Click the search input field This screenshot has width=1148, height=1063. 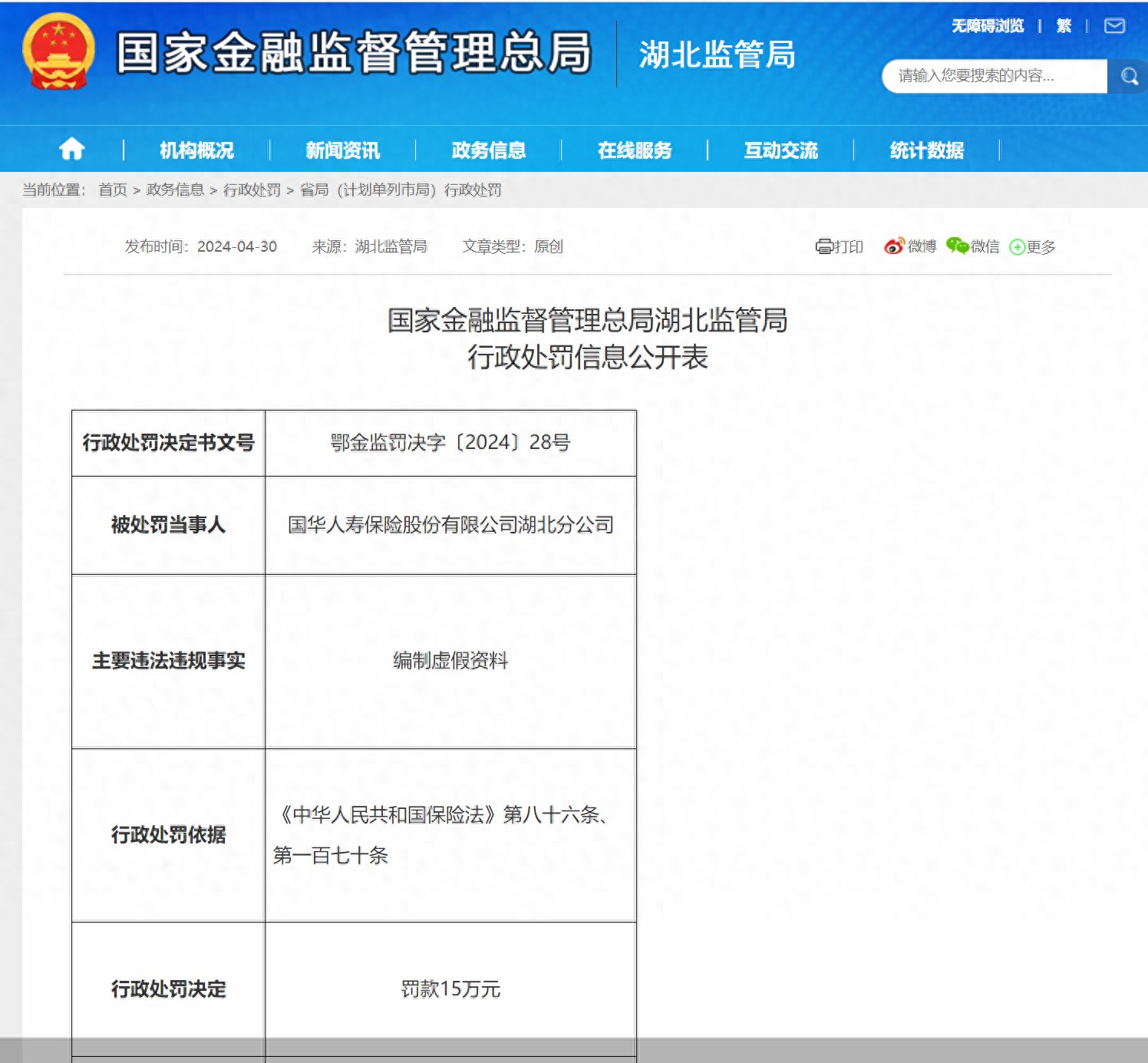click(994, 76)
